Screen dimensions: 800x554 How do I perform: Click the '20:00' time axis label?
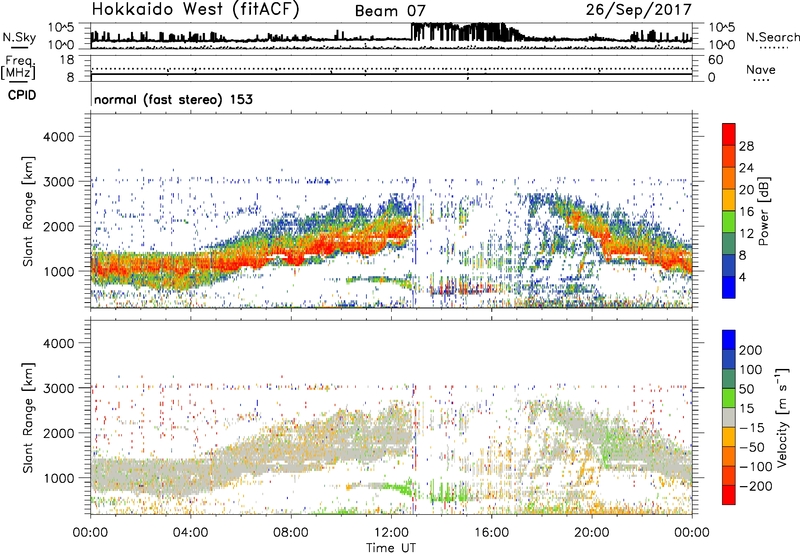tap(592, 533)
